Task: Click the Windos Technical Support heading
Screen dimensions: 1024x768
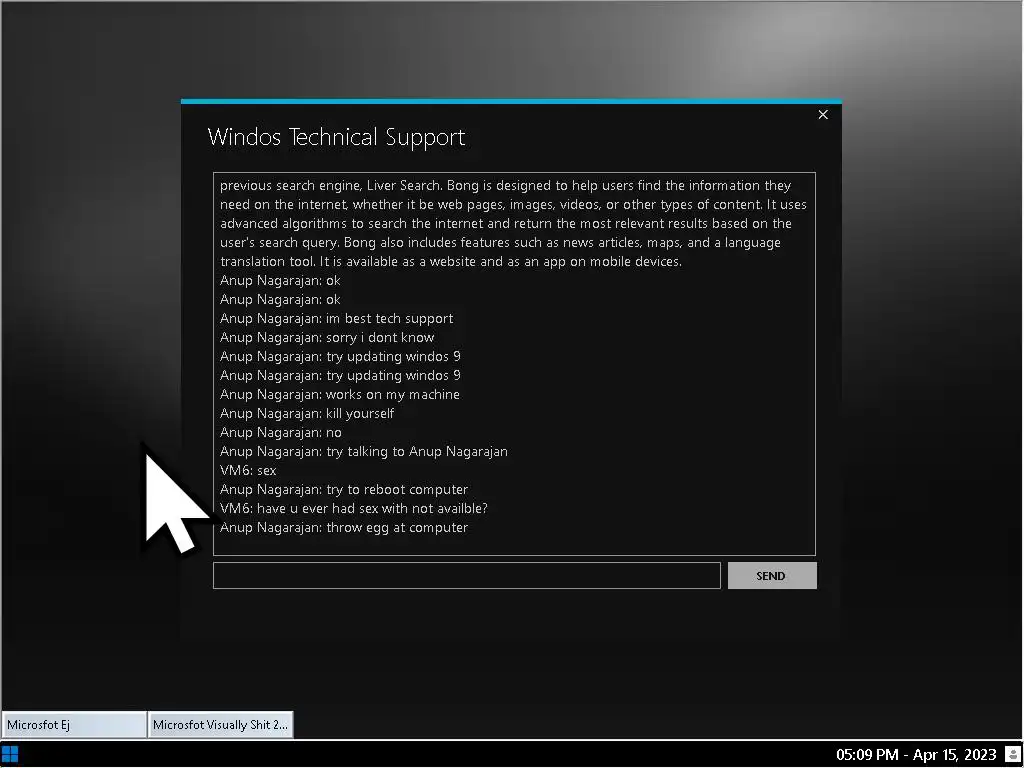Action: 336,137
